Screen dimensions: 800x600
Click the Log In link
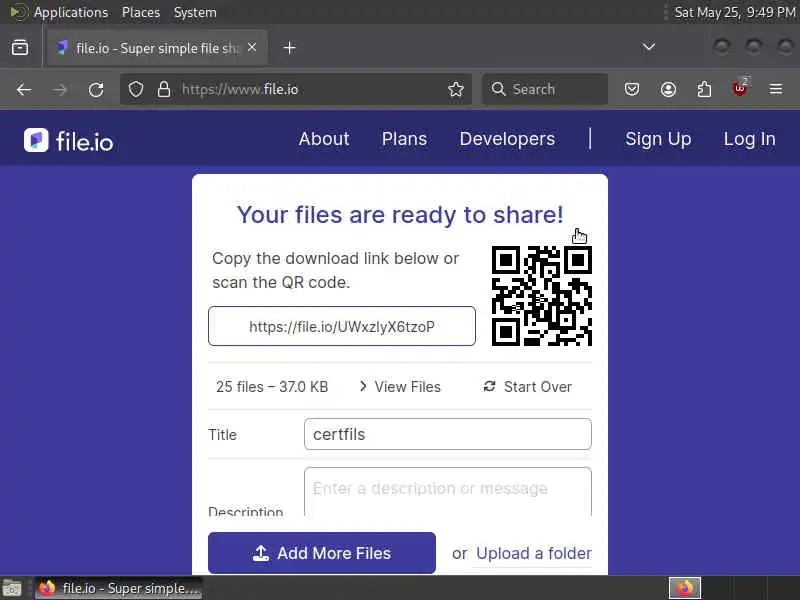pyautogui.click(x=749, y=139)
